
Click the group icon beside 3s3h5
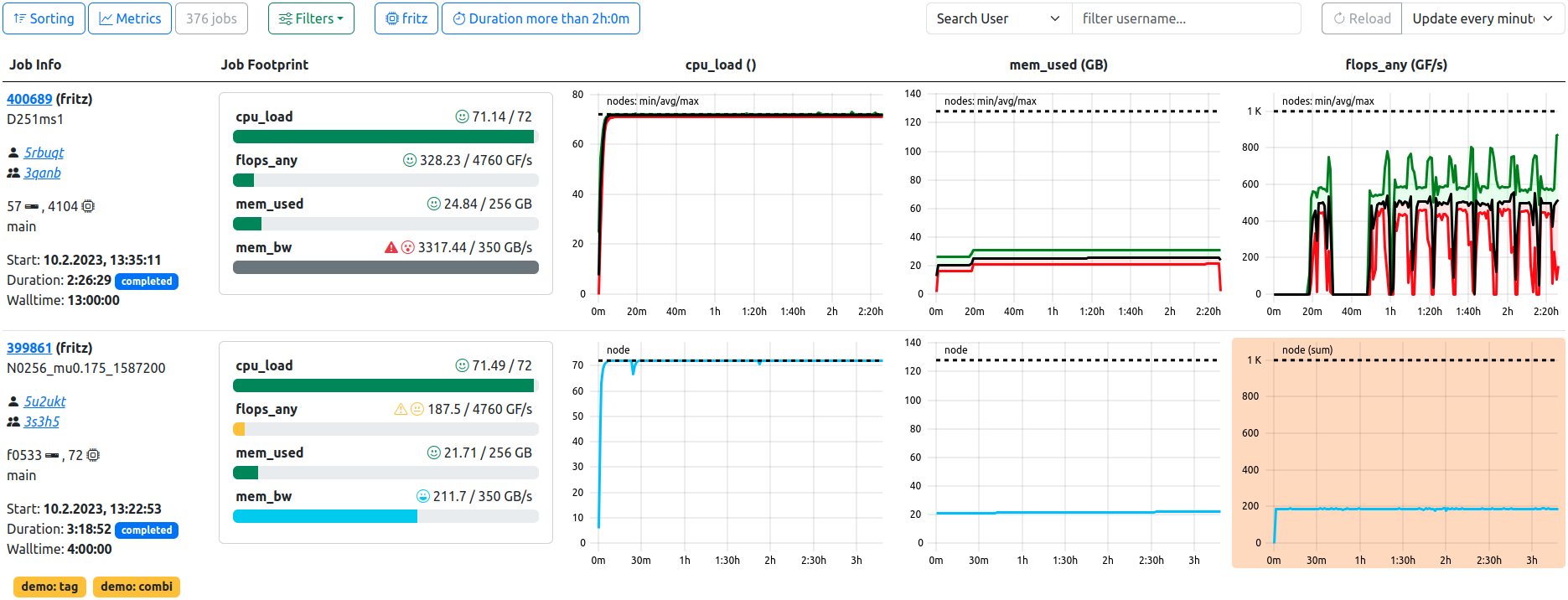point(13,422)
